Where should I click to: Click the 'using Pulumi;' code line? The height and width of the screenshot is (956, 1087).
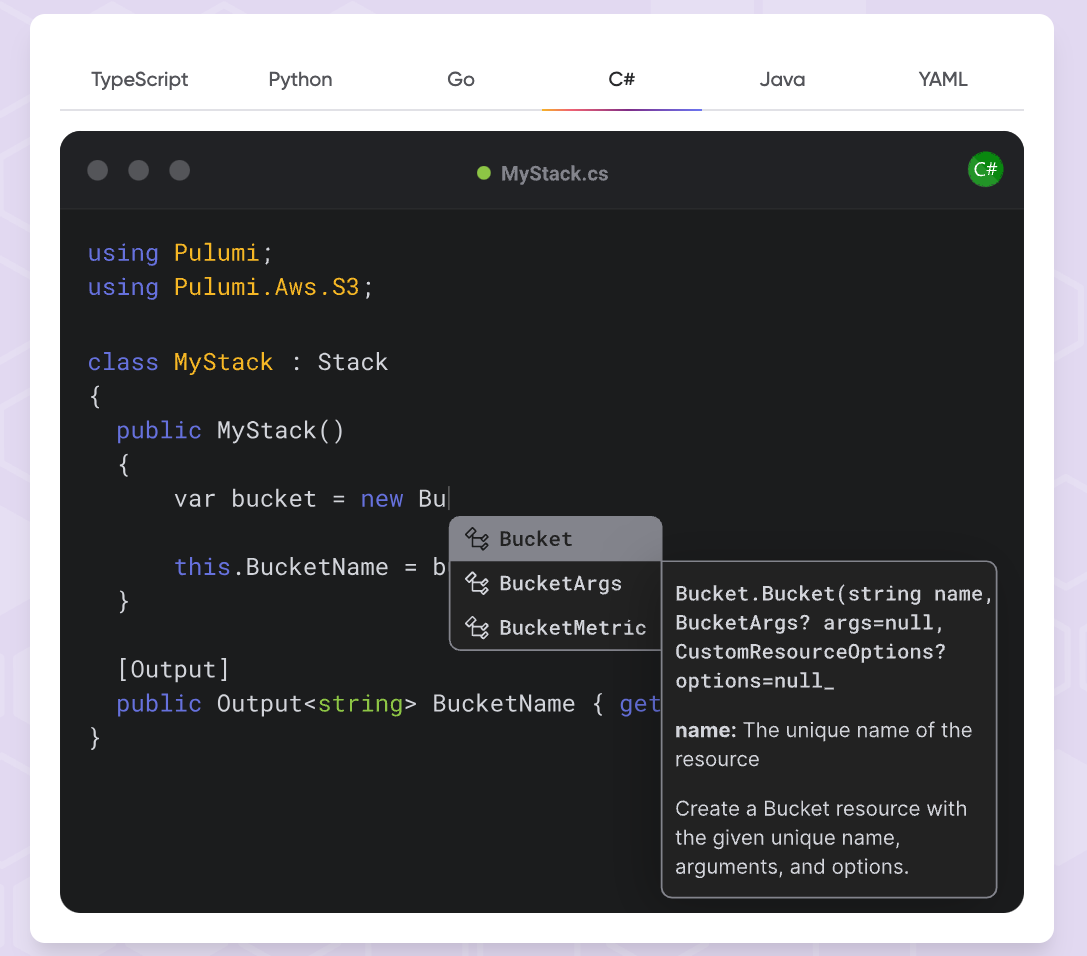180,253
